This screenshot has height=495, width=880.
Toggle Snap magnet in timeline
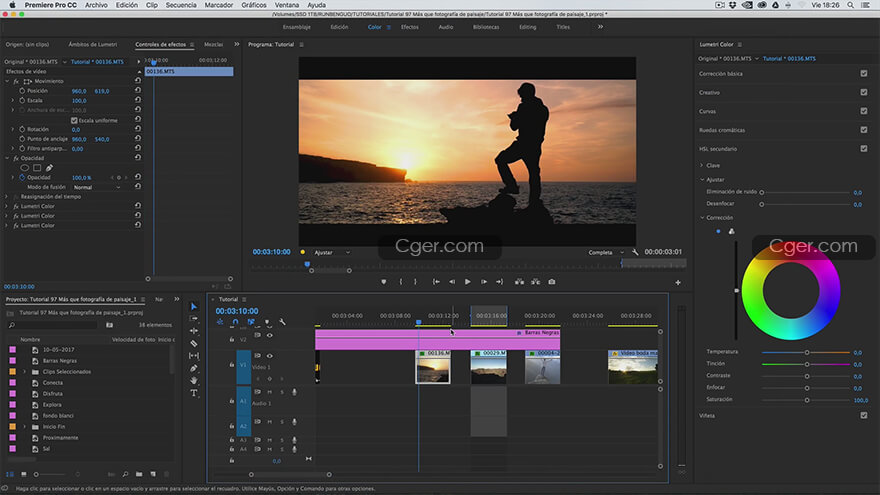[x=235, y=322]
